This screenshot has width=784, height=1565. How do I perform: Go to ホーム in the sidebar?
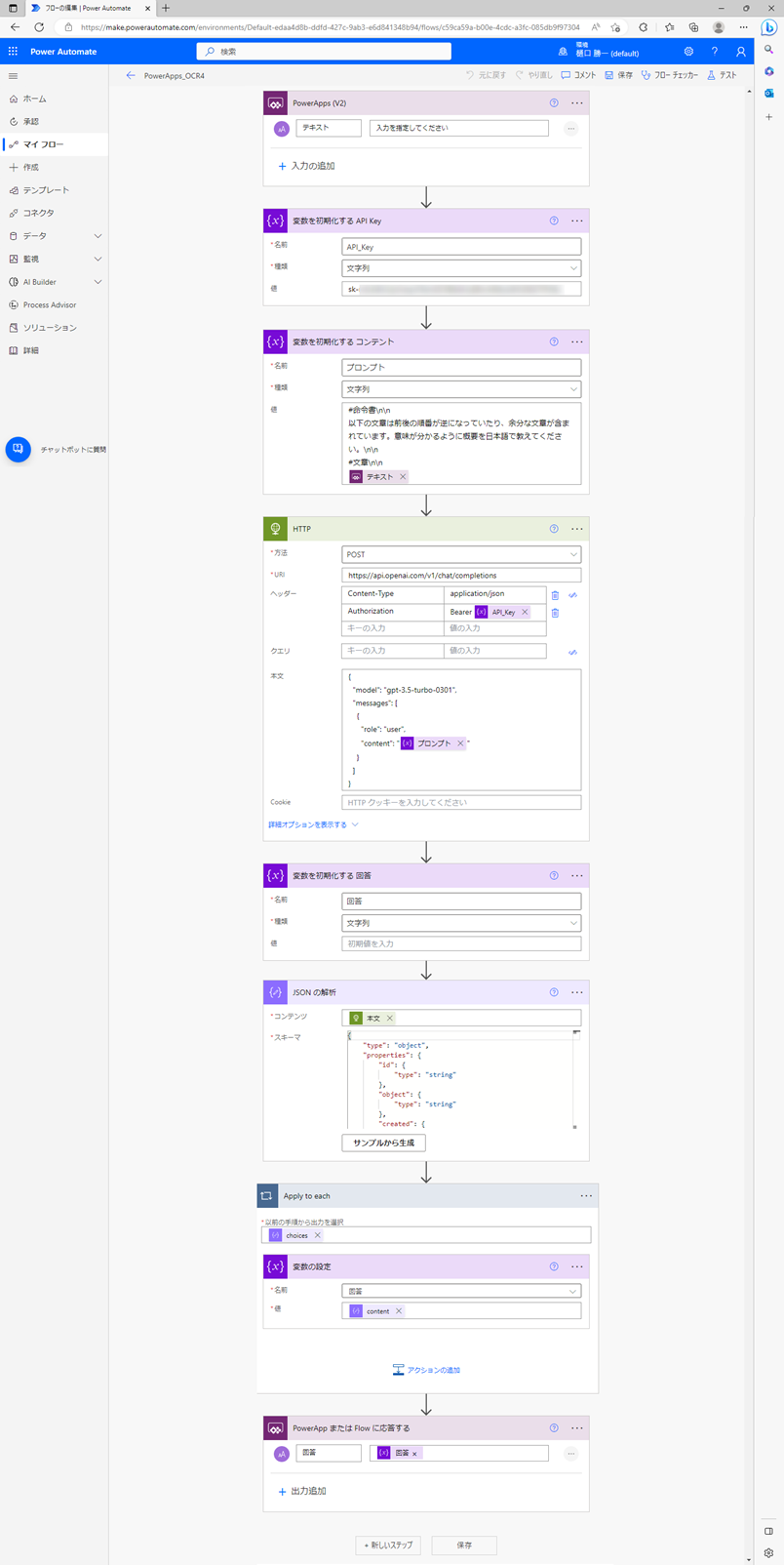55,99
